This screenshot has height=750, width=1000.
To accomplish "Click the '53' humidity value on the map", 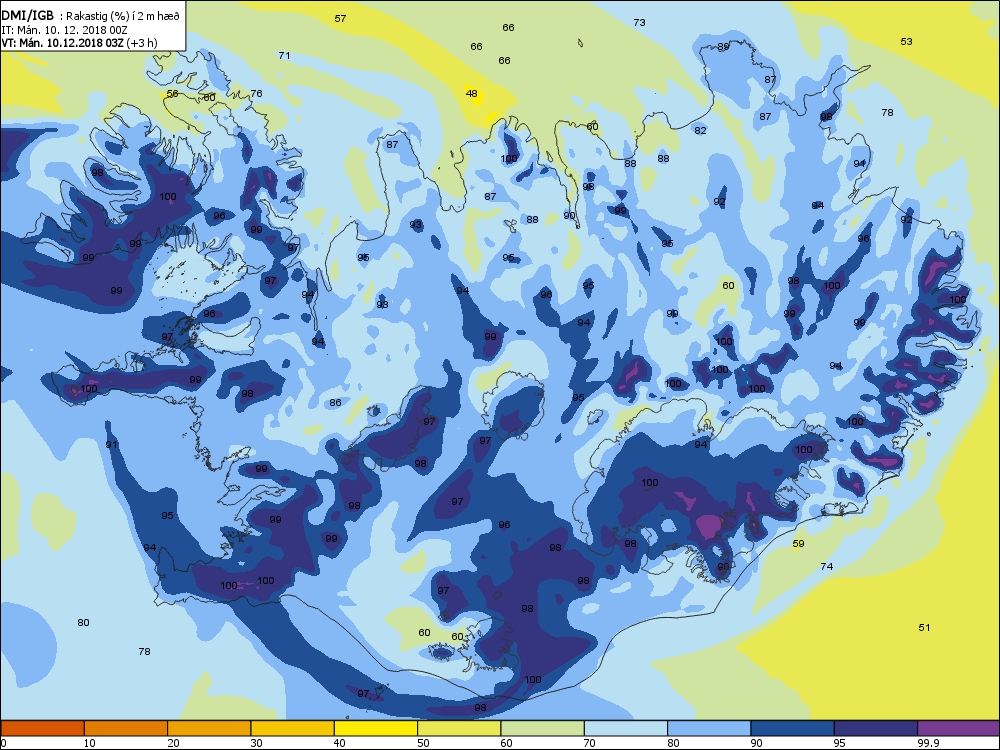I will point(906,41).
